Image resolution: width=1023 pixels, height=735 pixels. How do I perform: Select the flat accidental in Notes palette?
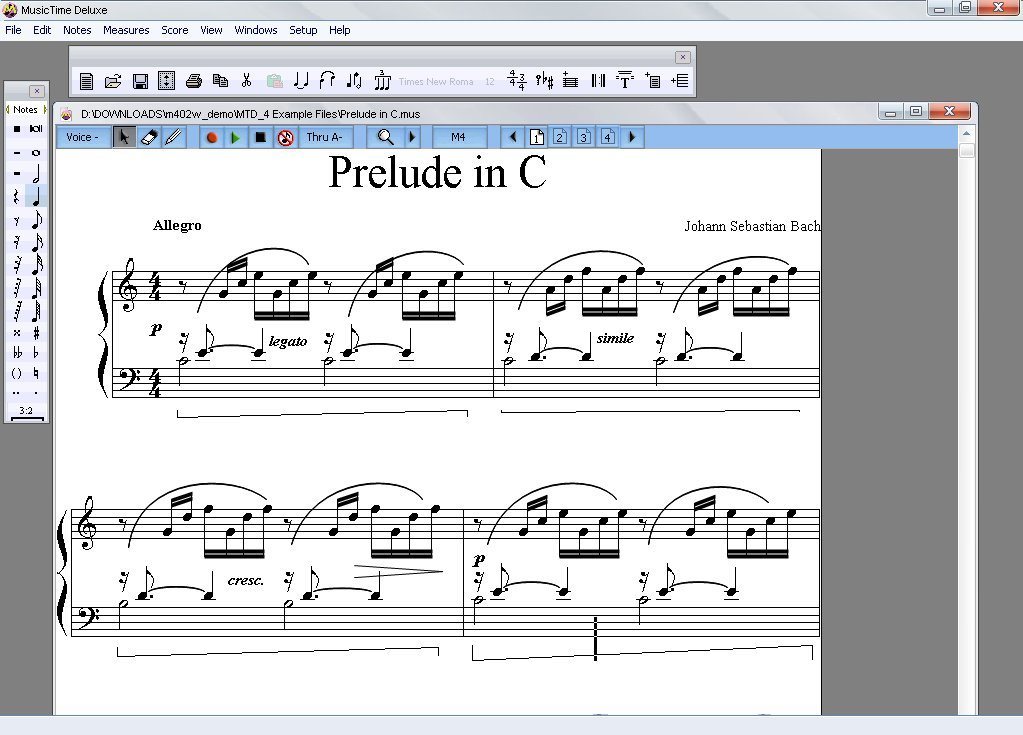[36, 353]
